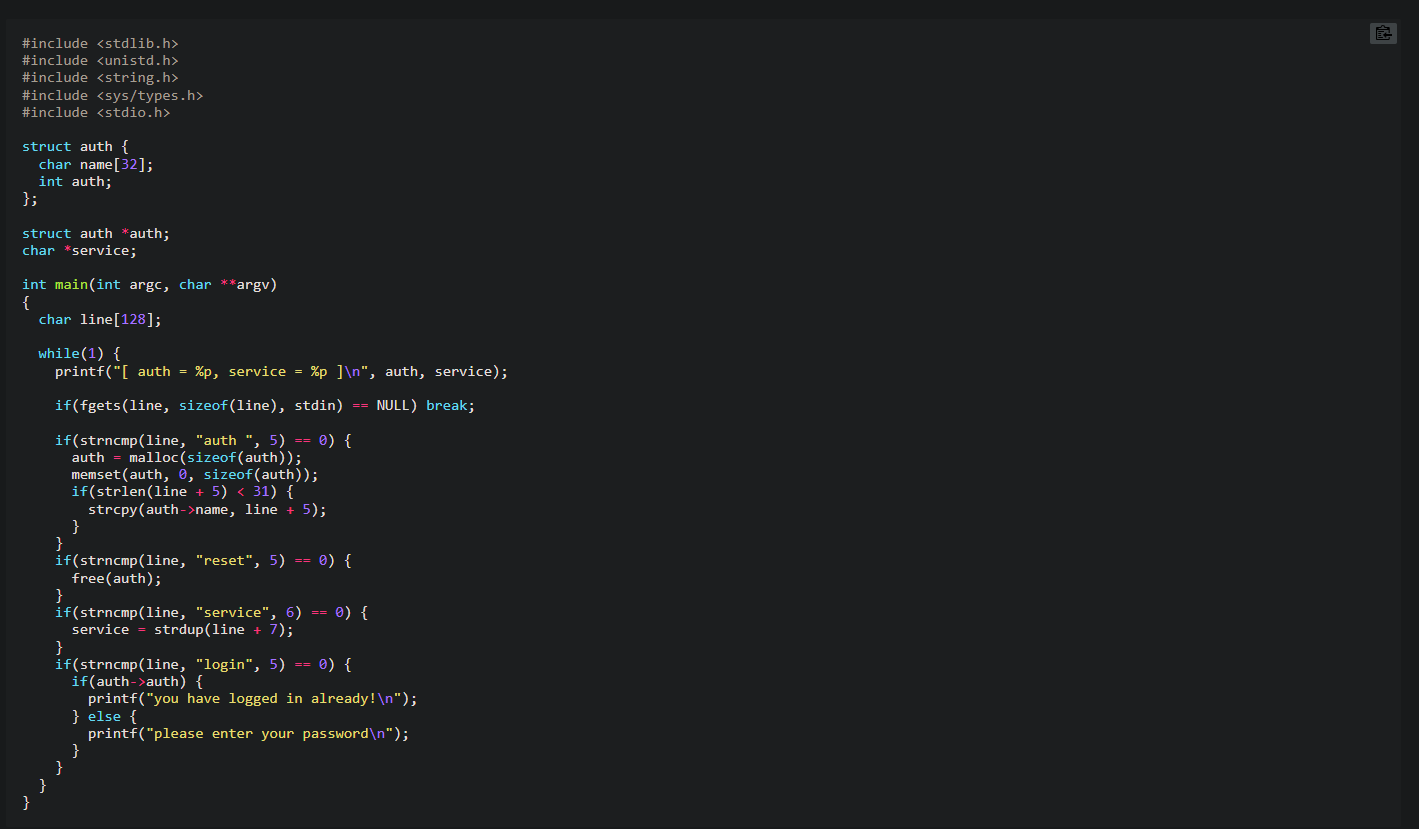Click the '#include <unistd.h>' line
Viewport: 1419px width, 829px height.
click(x=100, y=61)
